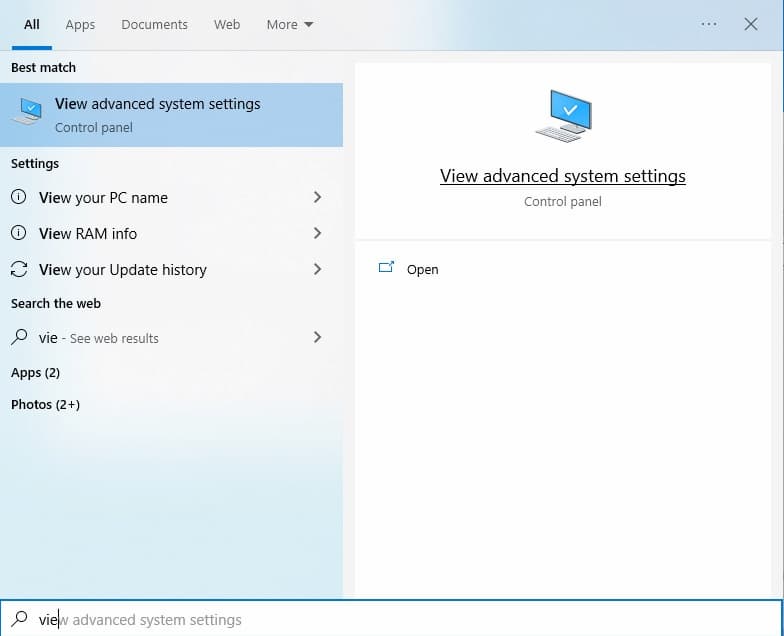Switch to the Documents tab
Image resolution: width=784 pixels, height=636 pixels.
(x=154, y=24)
